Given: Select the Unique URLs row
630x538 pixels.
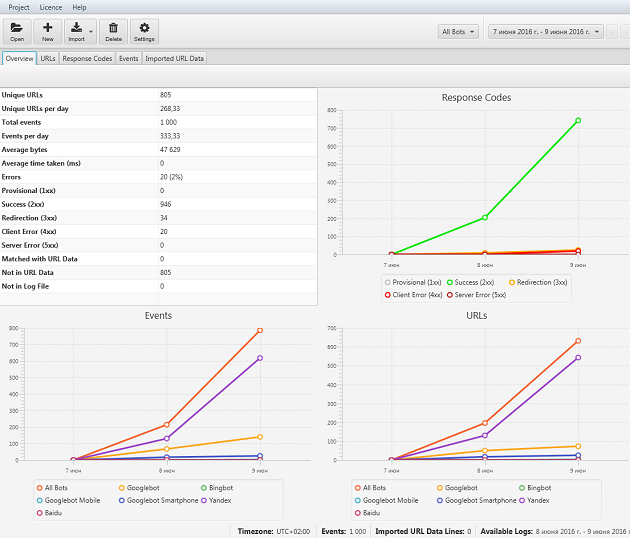Looking at the screenshot, I should (x=159, y=95).
